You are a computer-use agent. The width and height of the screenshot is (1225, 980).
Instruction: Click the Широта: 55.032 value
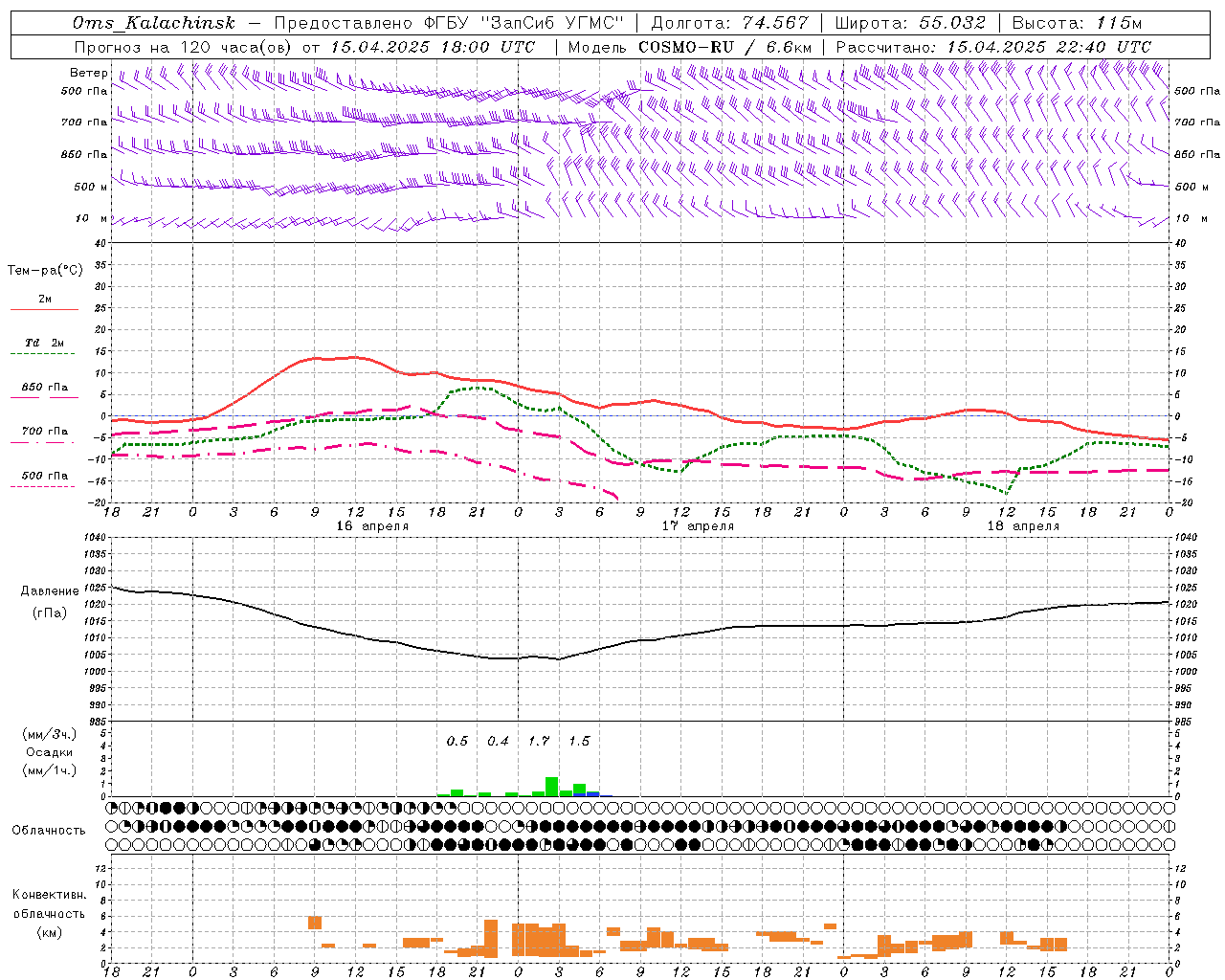pos(911,23)
